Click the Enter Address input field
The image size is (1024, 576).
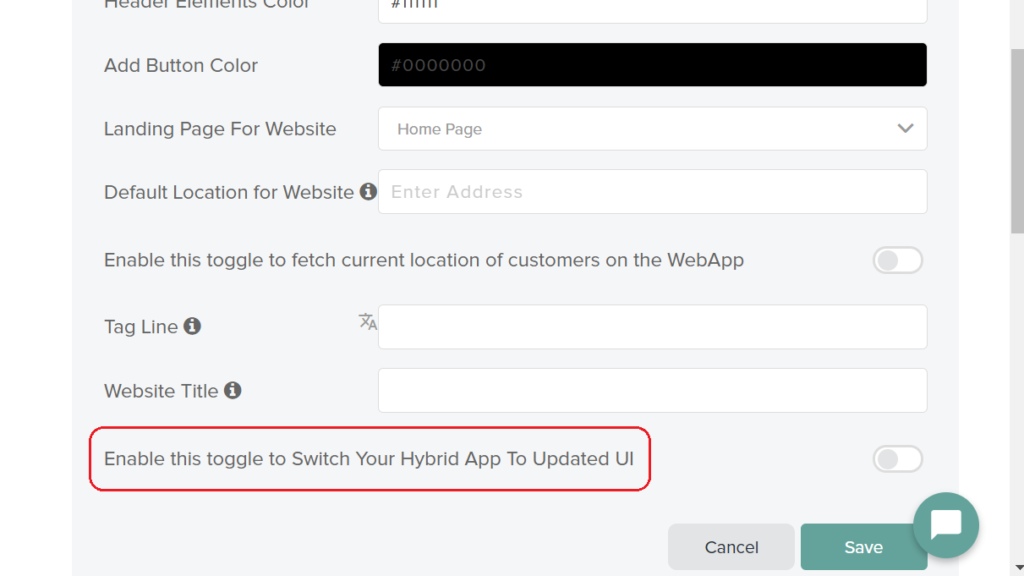click(652, 191)
